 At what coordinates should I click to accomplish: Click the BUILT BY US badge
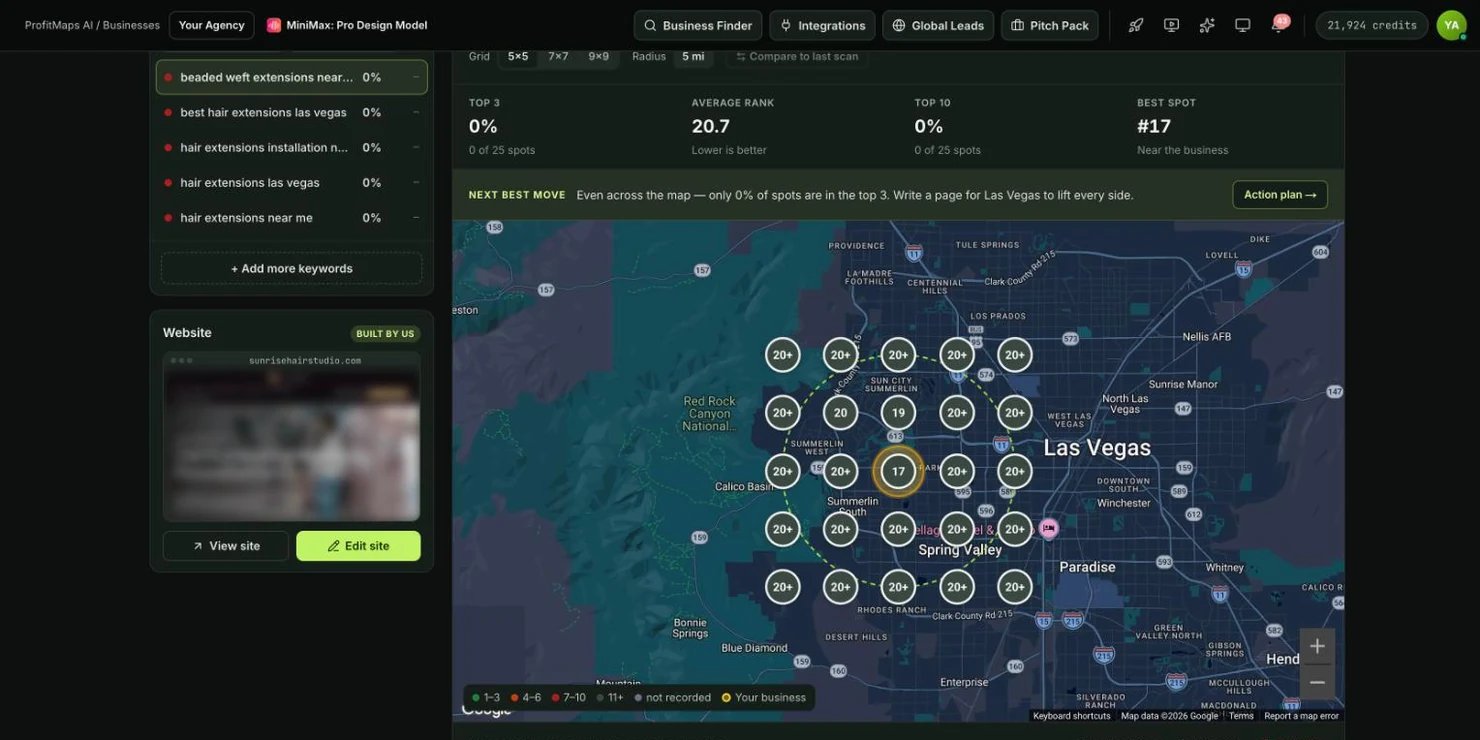pos(386,334)
